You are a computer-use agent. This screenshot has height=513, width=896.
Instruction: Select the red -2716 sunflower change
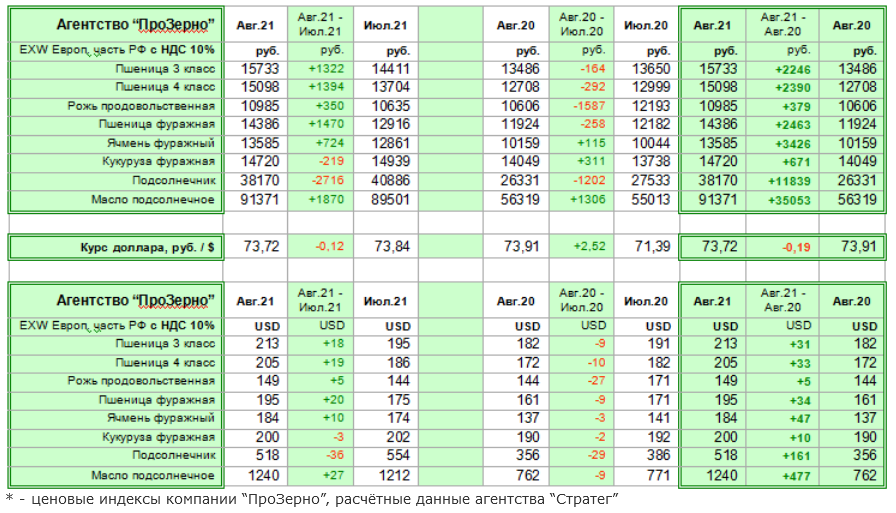[x=328, y=181]
